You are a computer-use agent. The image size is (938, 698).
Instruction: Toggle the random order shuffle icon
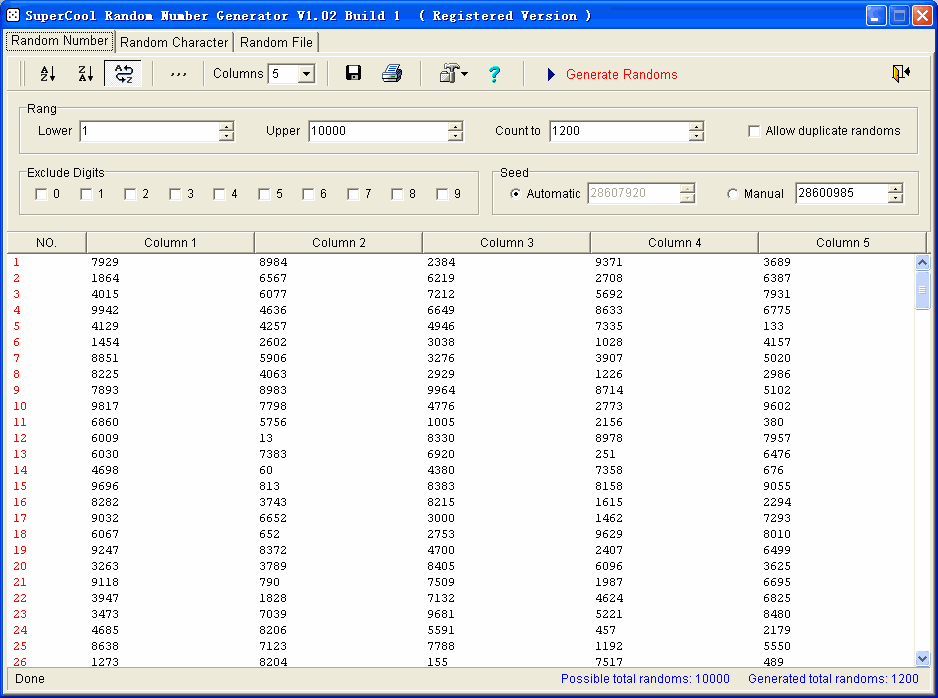coord(124,74)
